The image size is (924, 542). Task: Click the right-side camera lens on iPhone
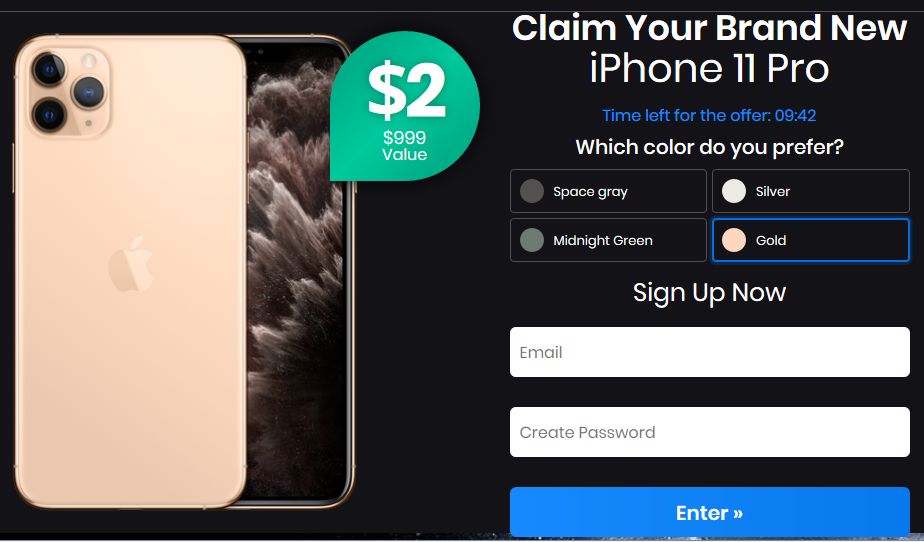click(88, 92)
